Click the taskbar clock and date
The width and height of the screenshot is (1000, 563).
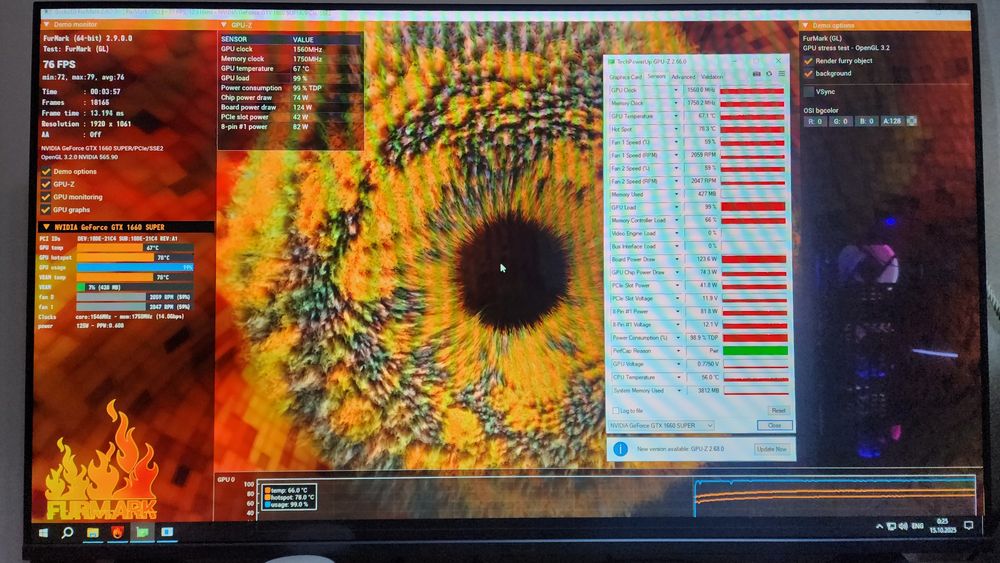click(943, 526)
